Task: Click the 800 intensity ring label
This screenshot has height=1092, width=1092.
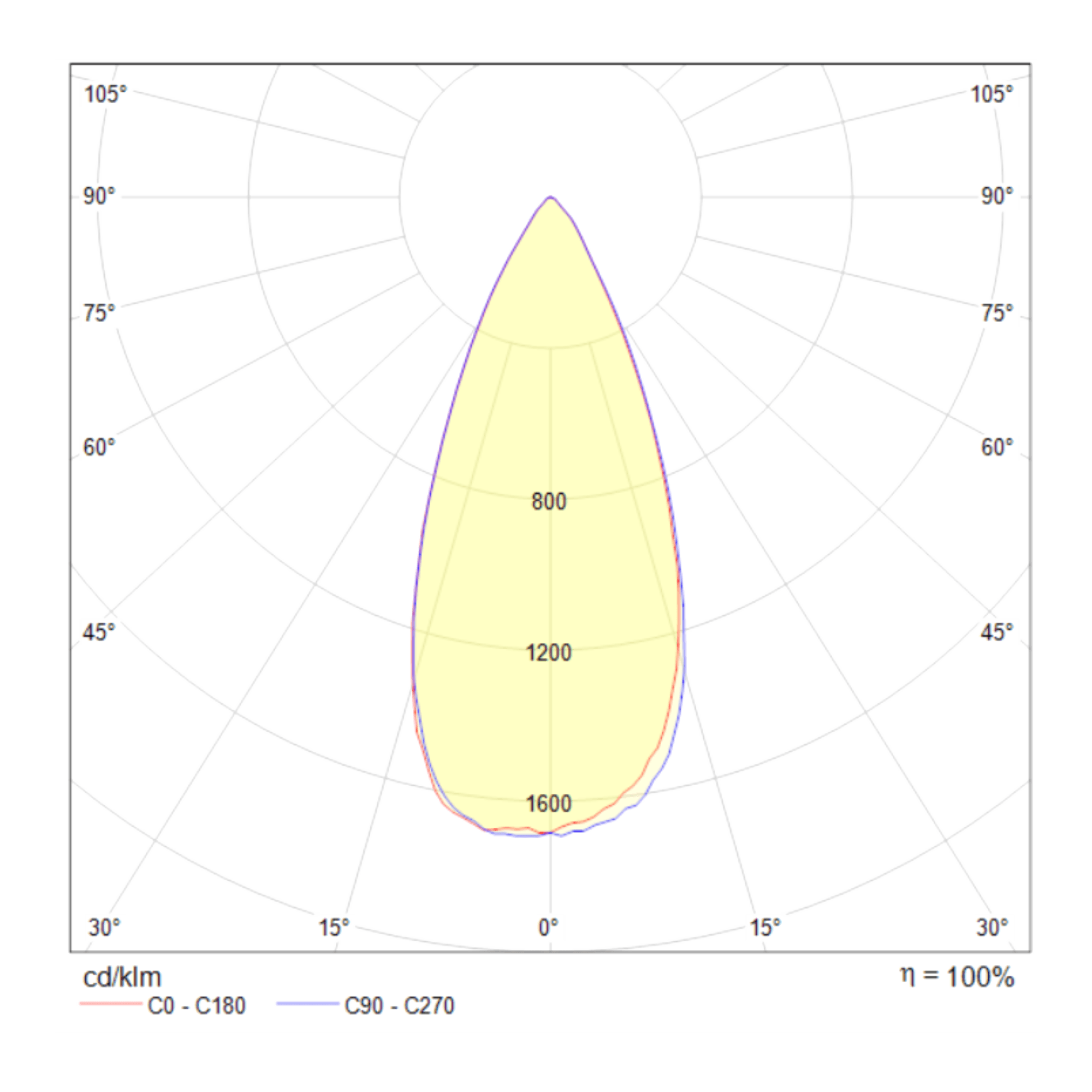Action: point(548,501)
